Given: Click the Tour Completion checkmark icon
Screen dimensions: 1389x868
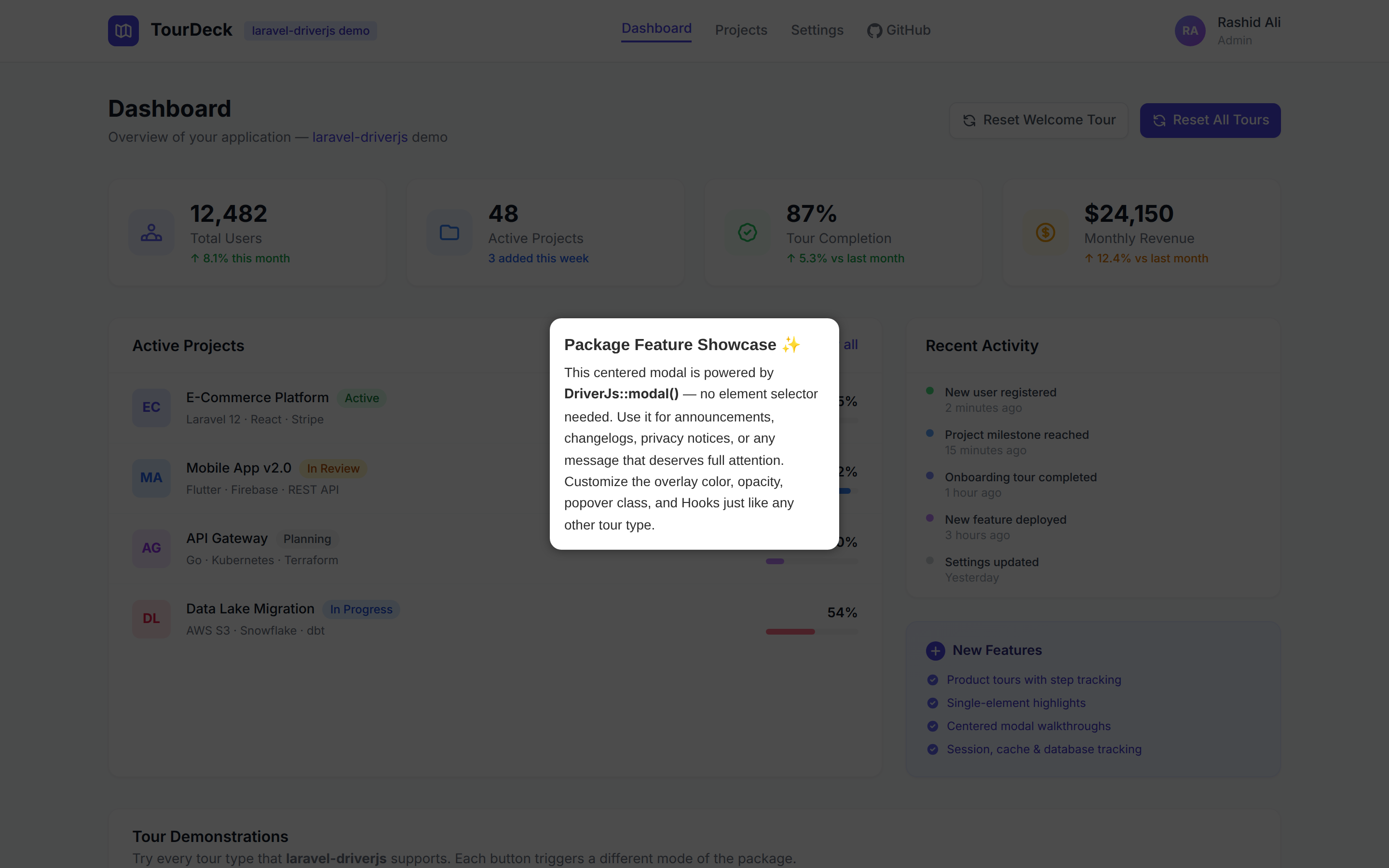Looking at the screenshot, I should (x=747, y=232).
